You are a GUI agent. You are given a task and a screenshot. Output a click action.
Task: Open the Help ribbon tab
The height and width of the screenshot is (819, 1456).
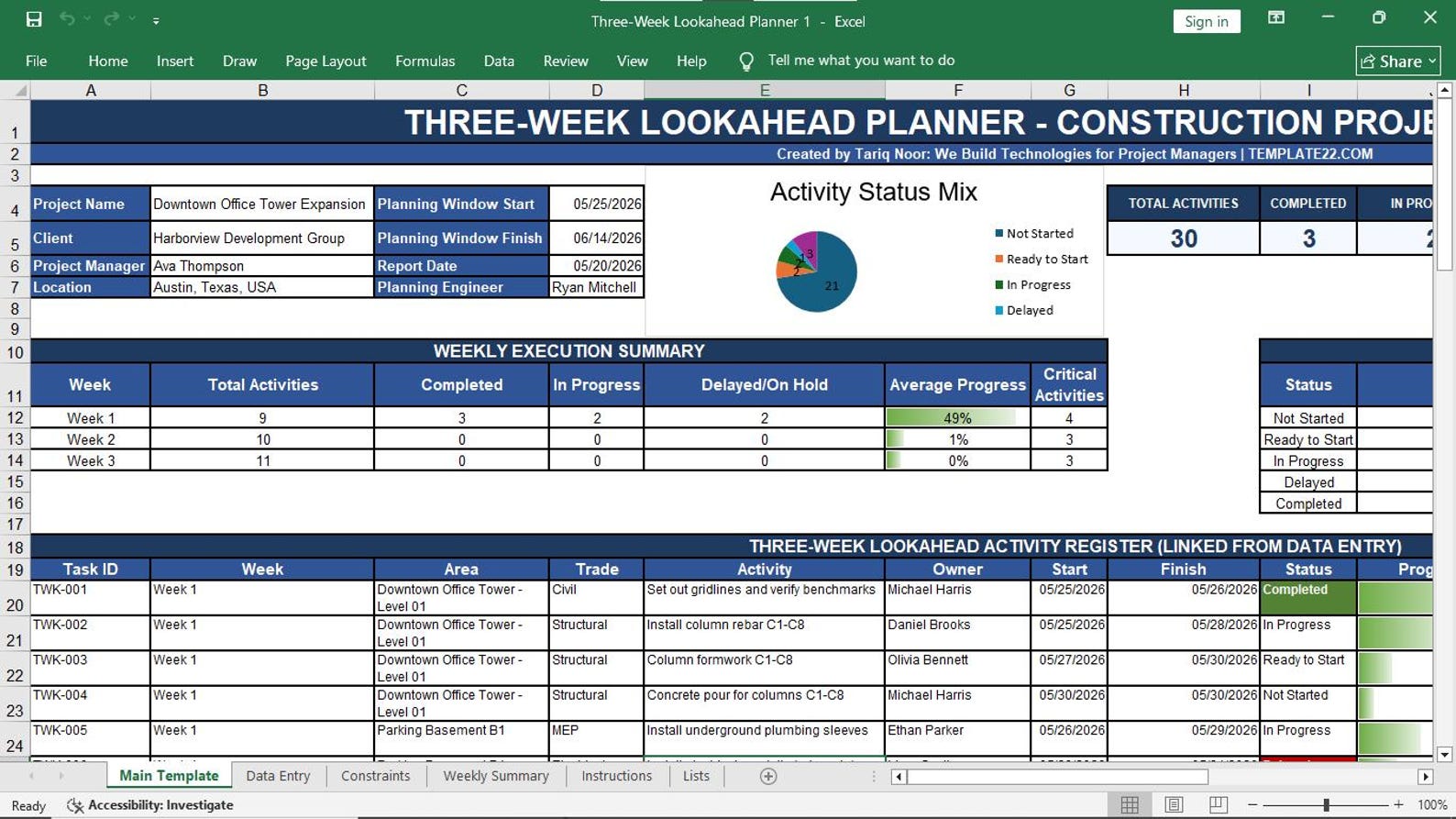(x=691, y=61)
